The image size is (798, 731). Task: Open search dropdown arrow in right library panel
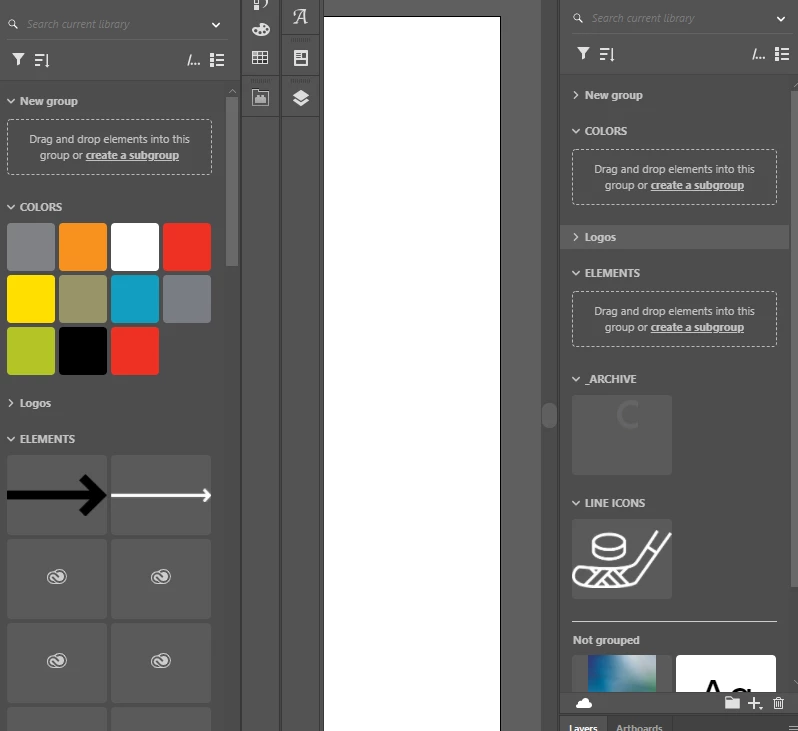pyautogui.click(x=781, y=19)
